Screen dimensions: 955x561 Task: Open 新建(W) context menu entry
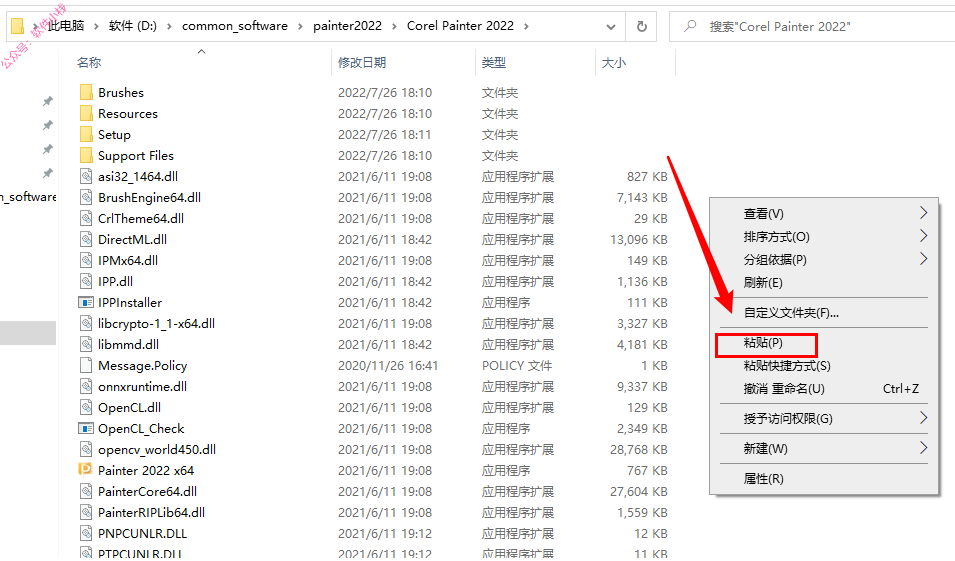pyautogui.click(x=823, y=449)
